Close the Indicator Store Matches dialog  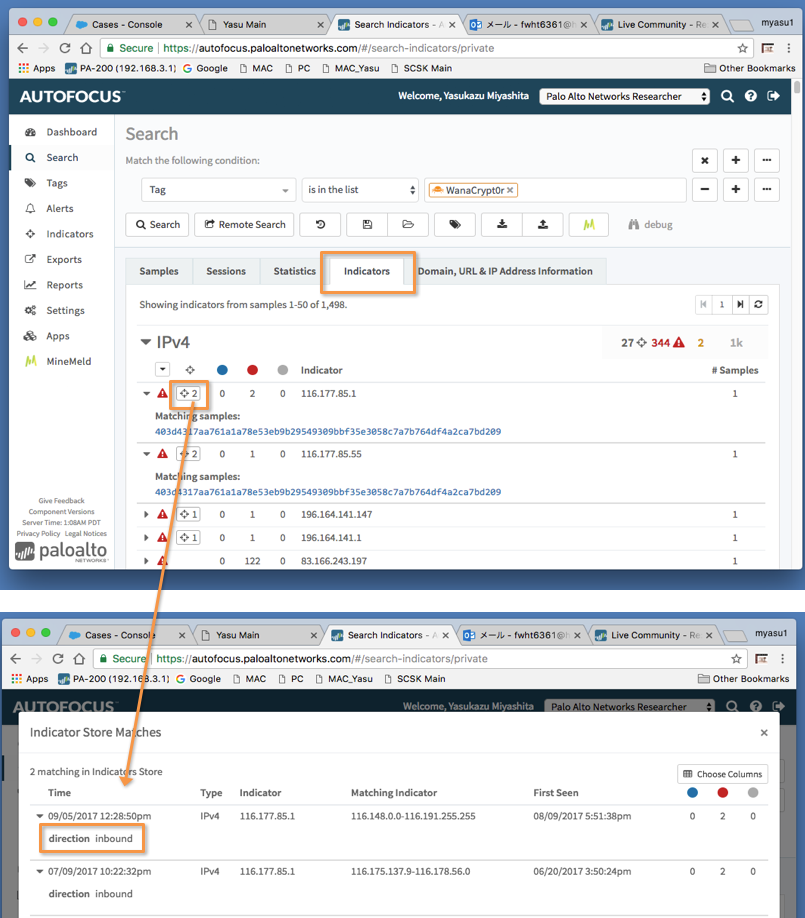pyautogui.click(x=764, y=733)
